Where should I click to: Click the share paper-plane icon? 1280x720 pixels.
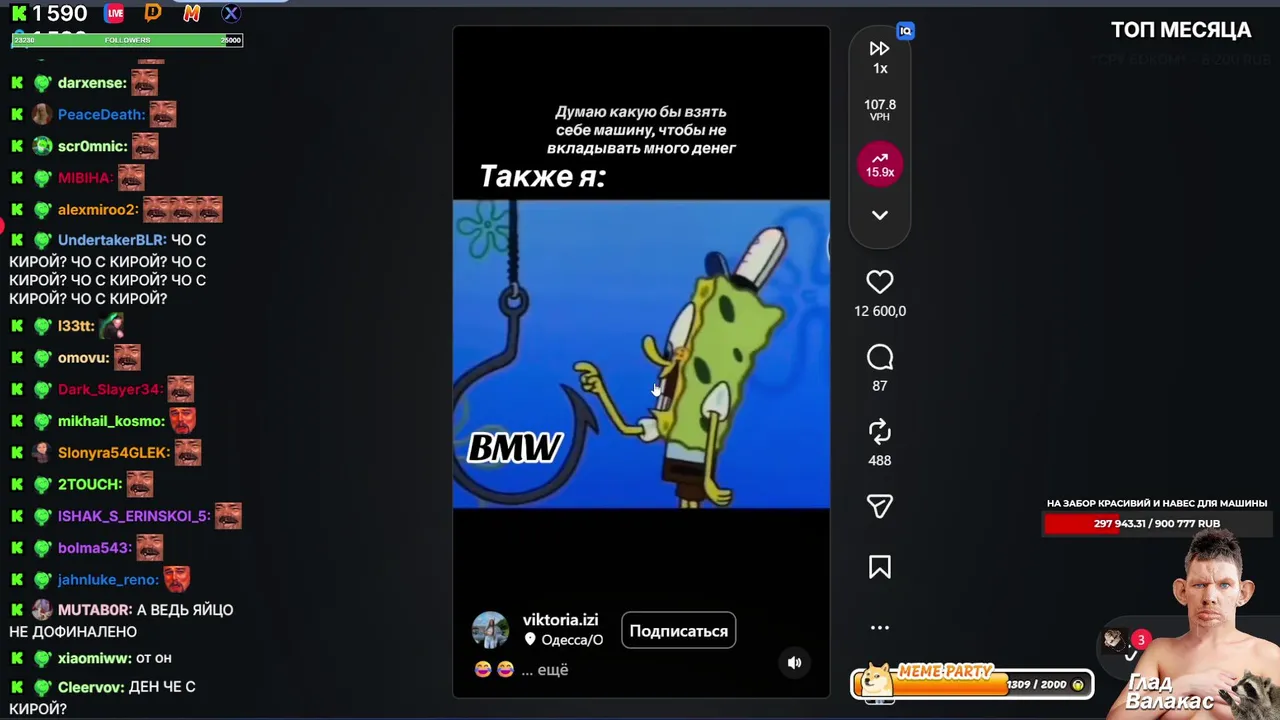point(880,507)
